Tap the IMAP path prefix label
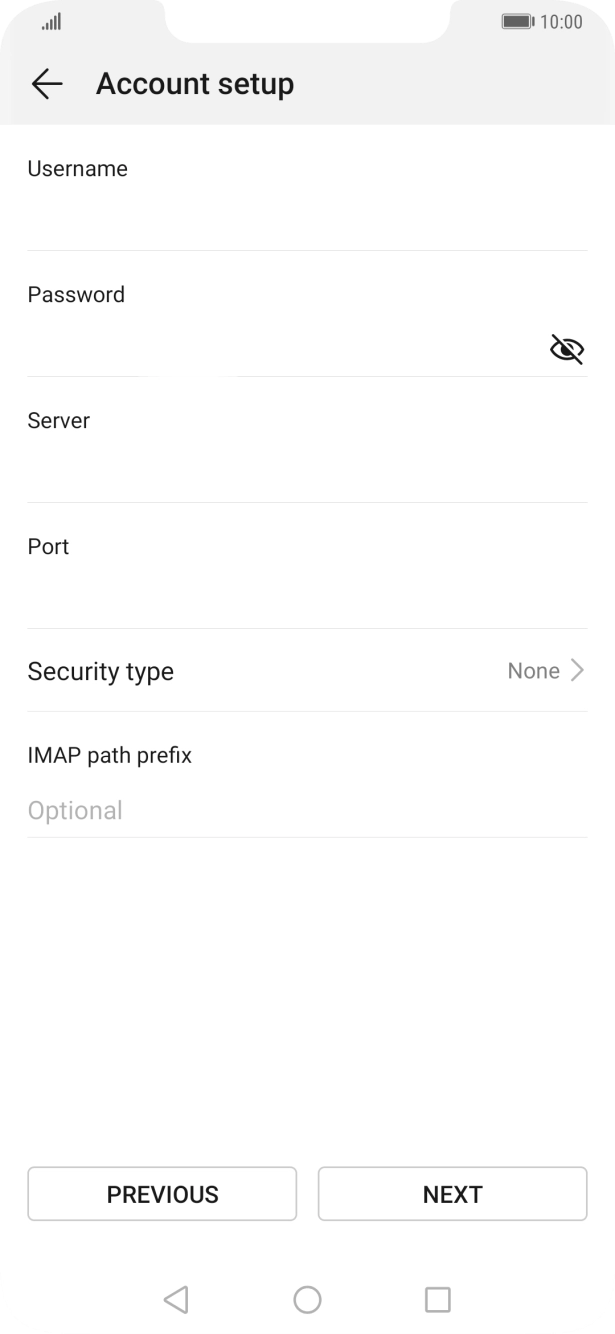Image resolution: width=615 pixels, height=1334 pixels. [110, 755]
